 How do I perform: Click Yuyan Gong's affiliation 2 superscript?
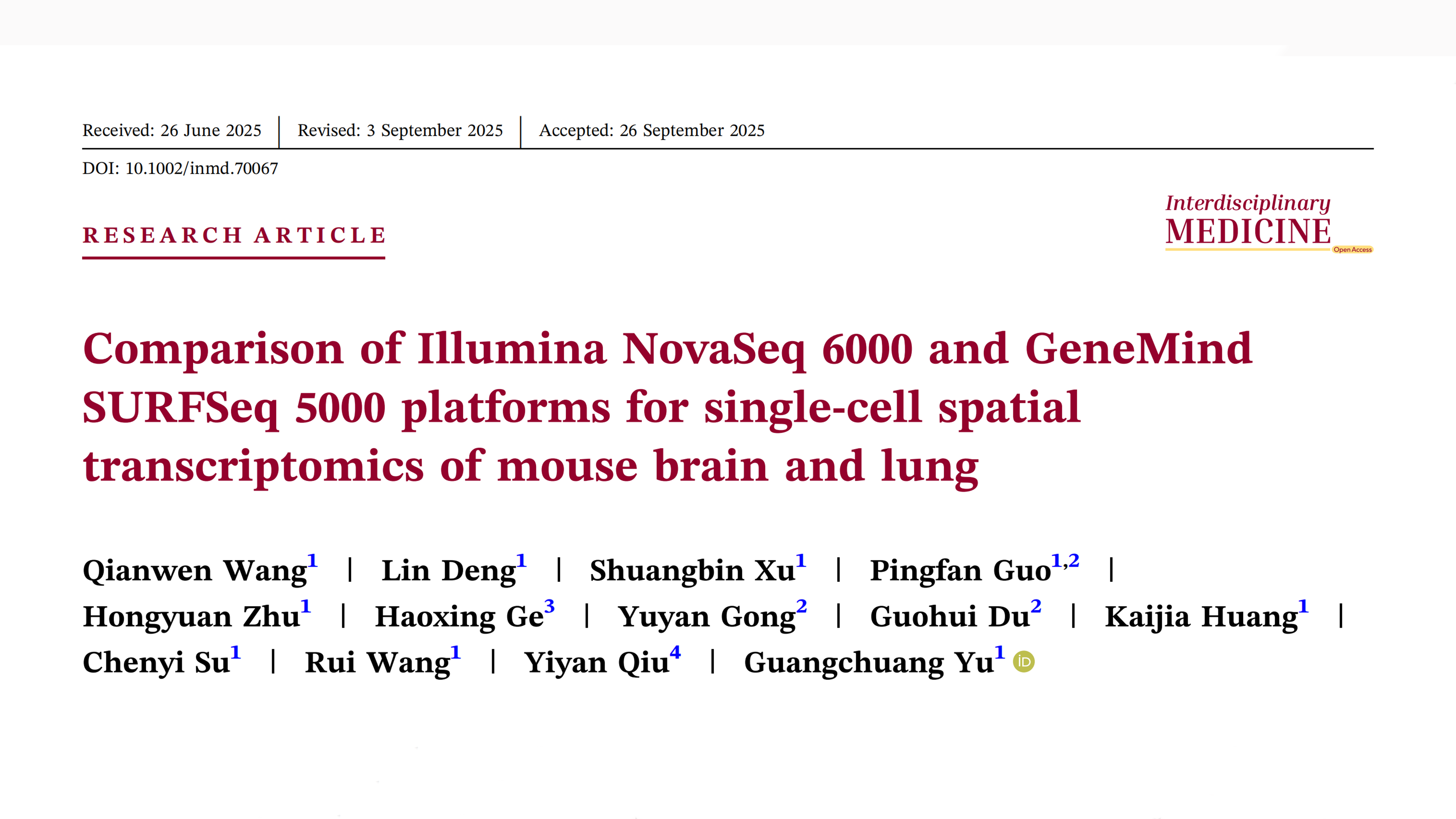[801, 606]
